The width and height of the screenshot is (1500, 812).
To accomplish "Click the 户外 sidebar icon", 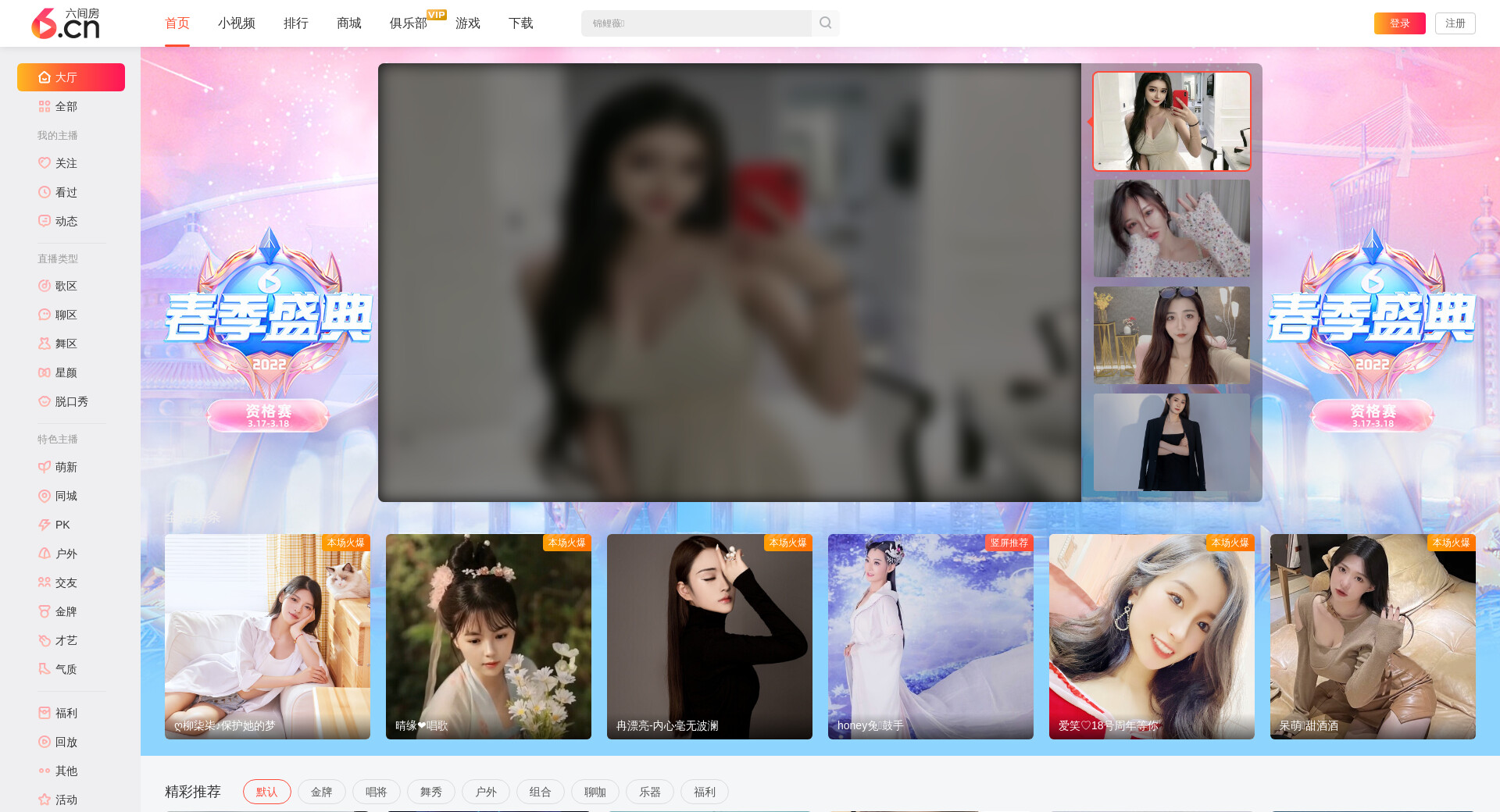I will click(45, 554).
